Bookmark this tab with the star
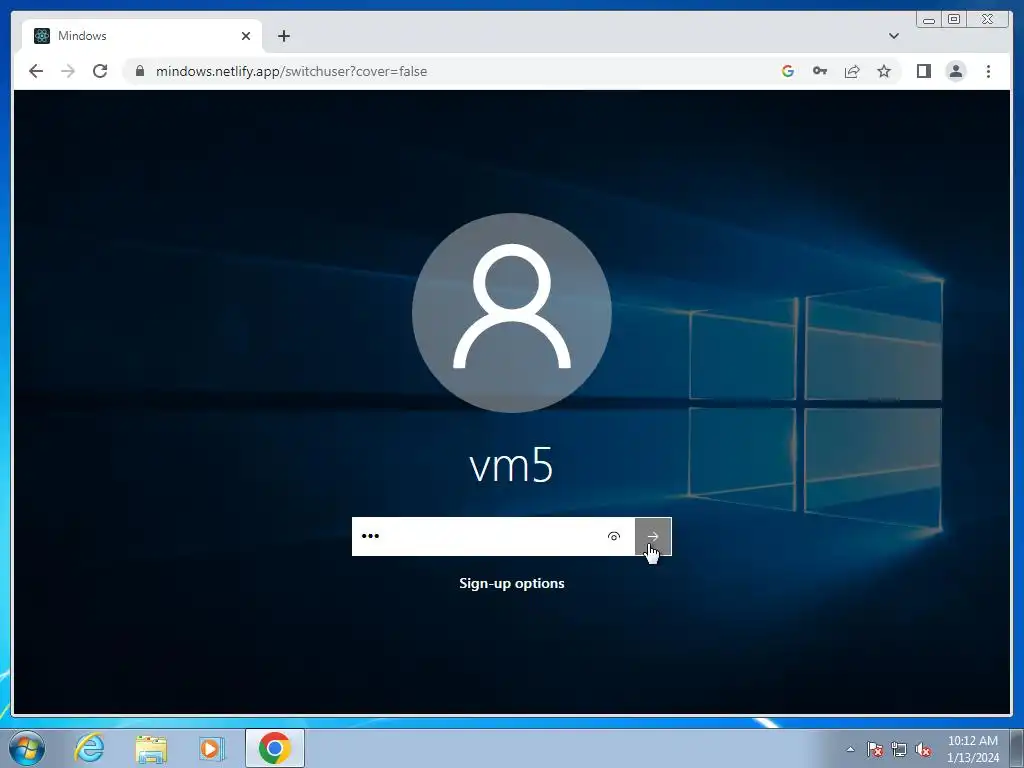1024x768 pixels. click(x=884, y=71)
